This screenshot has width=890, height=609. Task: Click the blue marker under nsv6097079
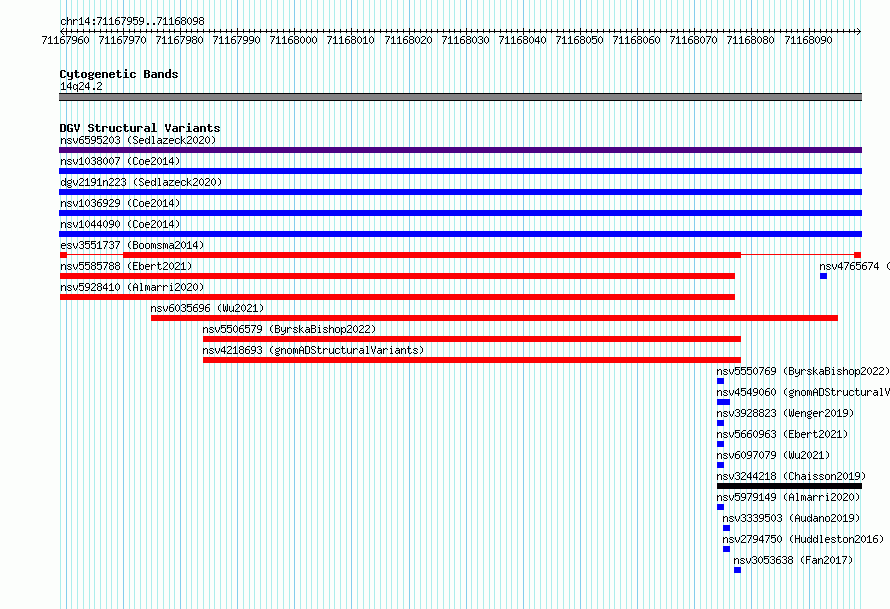pos(720,465)
